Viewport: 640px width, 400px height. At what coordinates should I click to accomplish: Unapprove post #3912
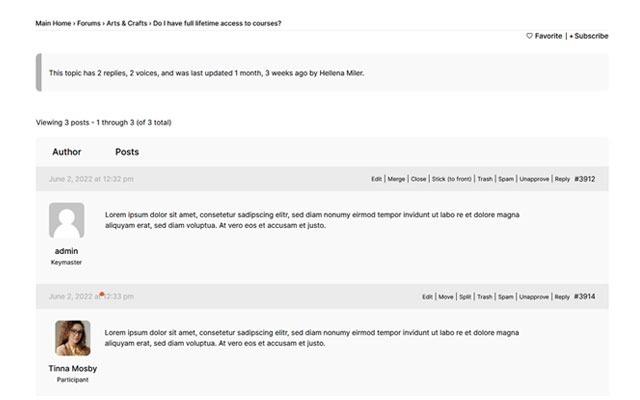(534, 179)
